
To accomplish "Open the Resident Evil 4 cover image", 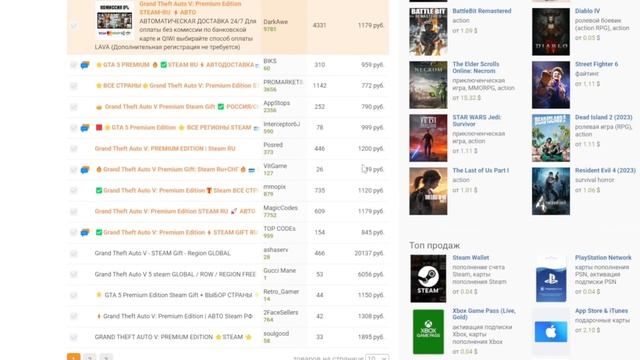I will (551, 191).
